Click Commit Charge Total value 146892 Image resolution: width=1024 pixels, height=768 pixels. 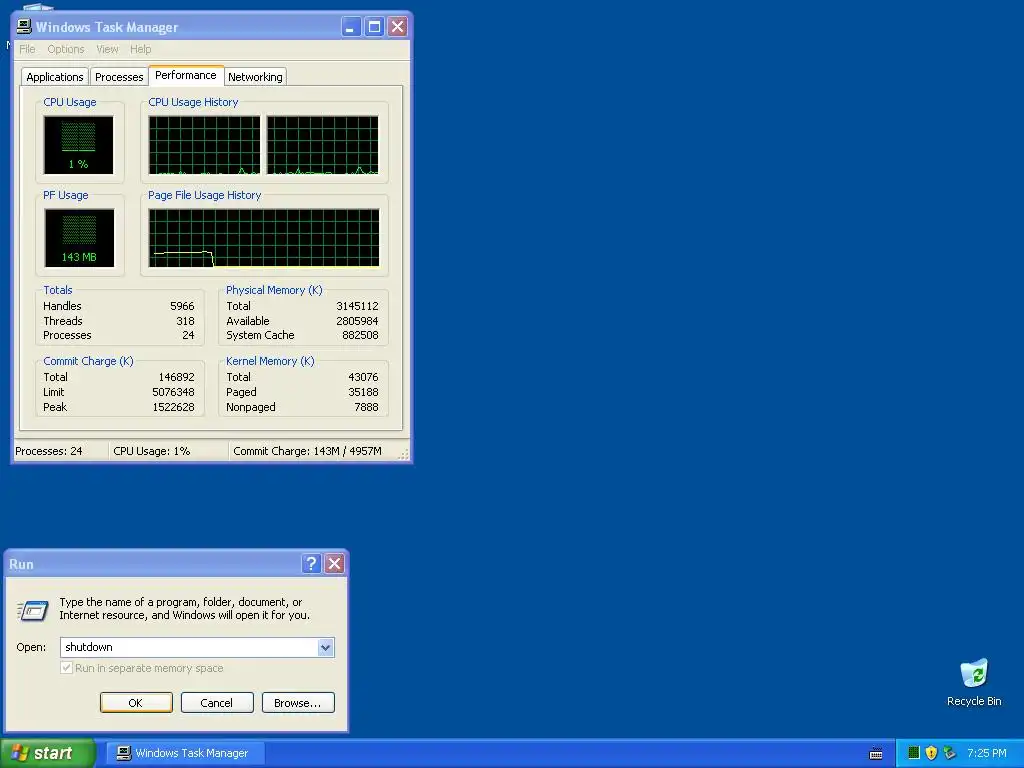coord(176,377)
